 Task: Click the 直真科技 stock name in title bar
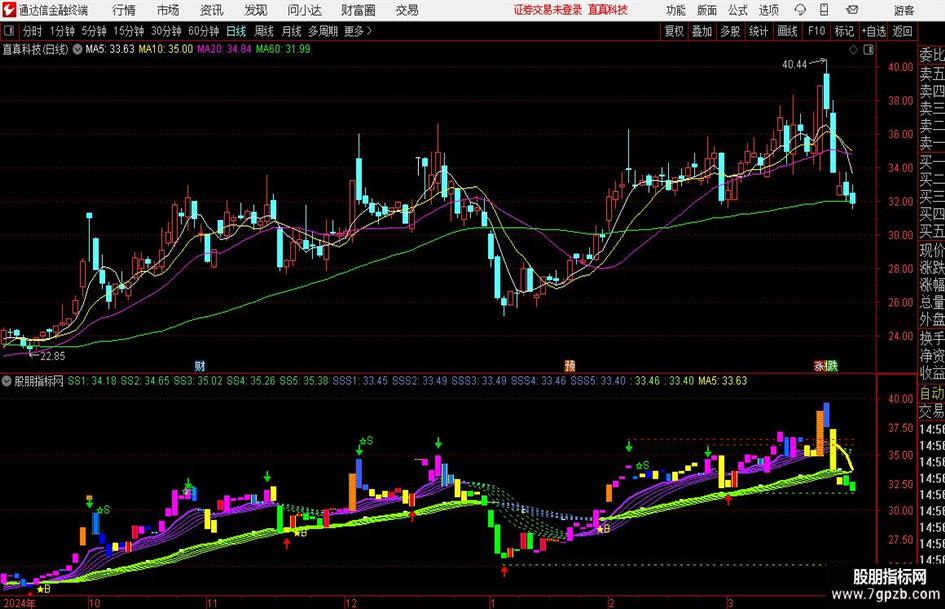pos(608,10)
